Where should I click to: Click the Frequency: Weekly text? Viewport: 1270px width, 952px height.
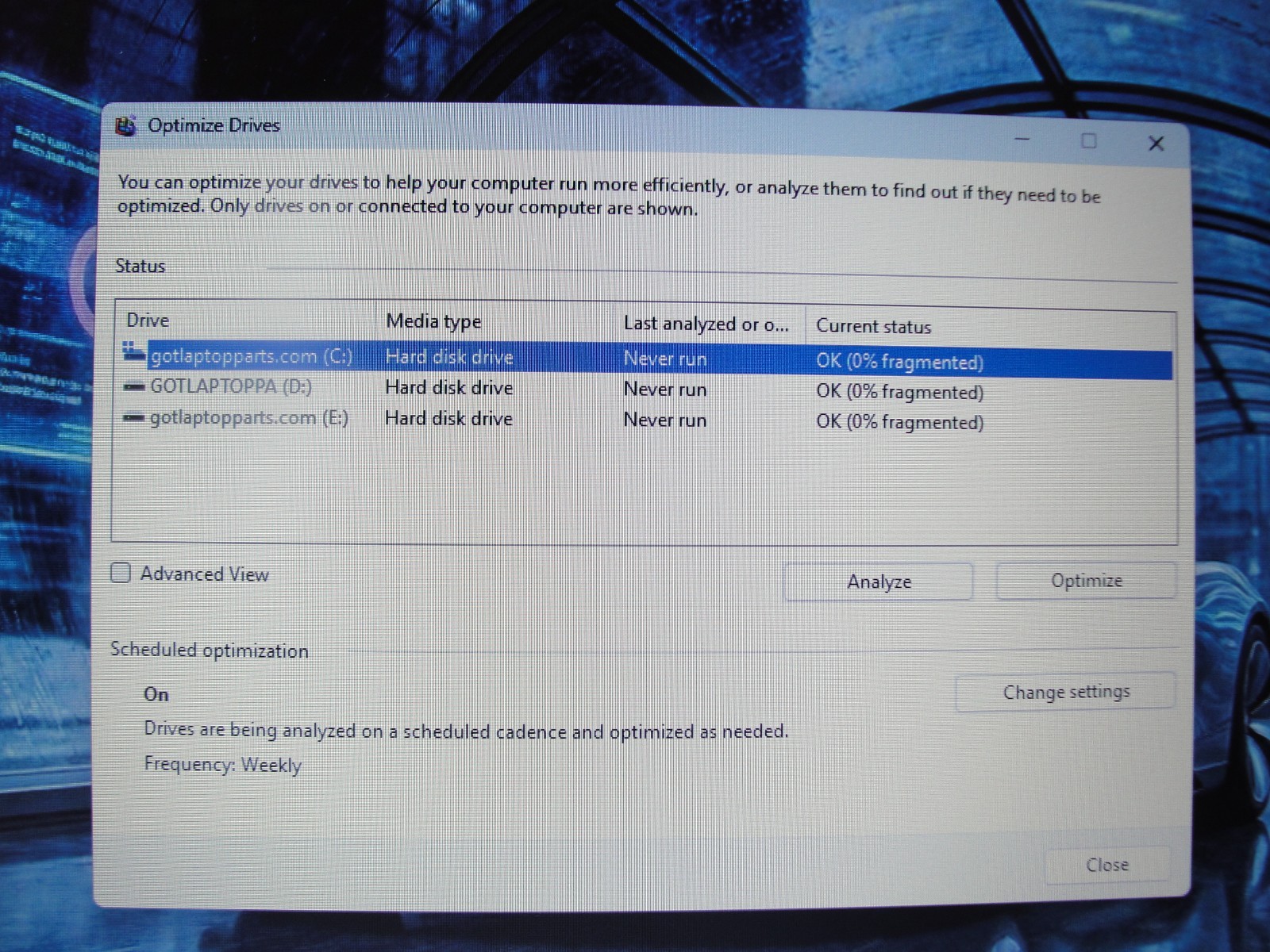(x=222, y=765)
